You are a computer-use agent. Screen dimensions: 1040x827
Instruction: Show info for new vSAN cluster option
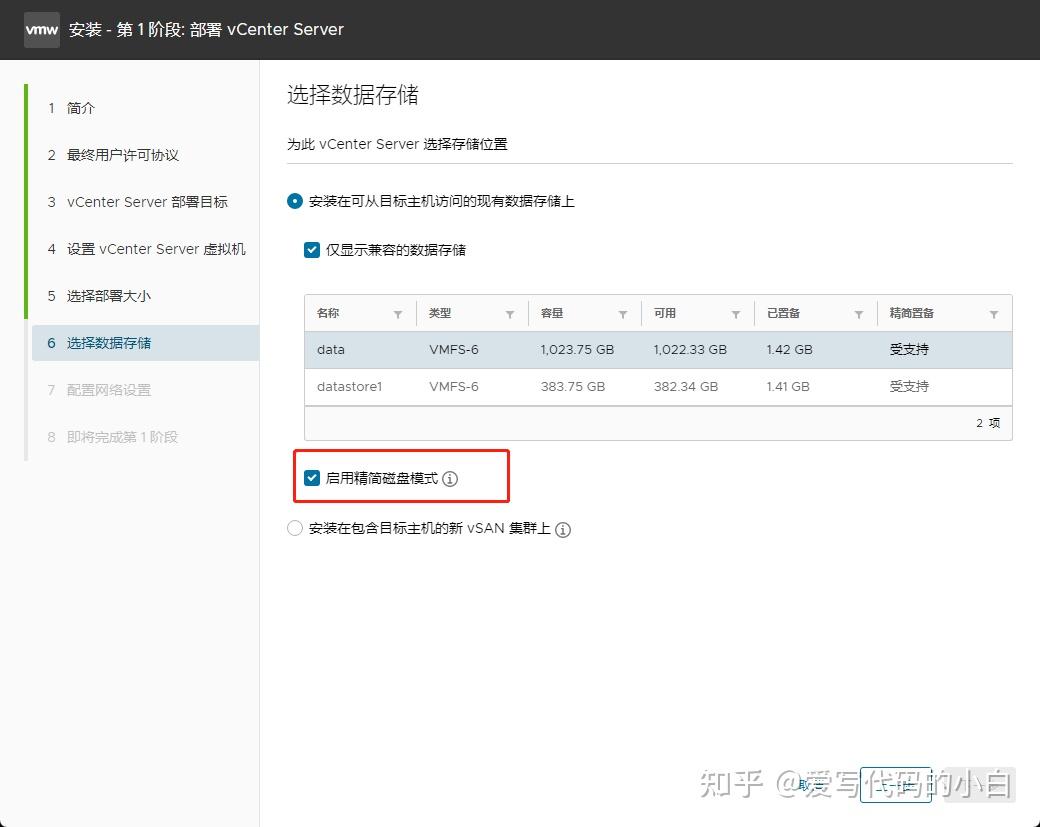pos(562,529)
